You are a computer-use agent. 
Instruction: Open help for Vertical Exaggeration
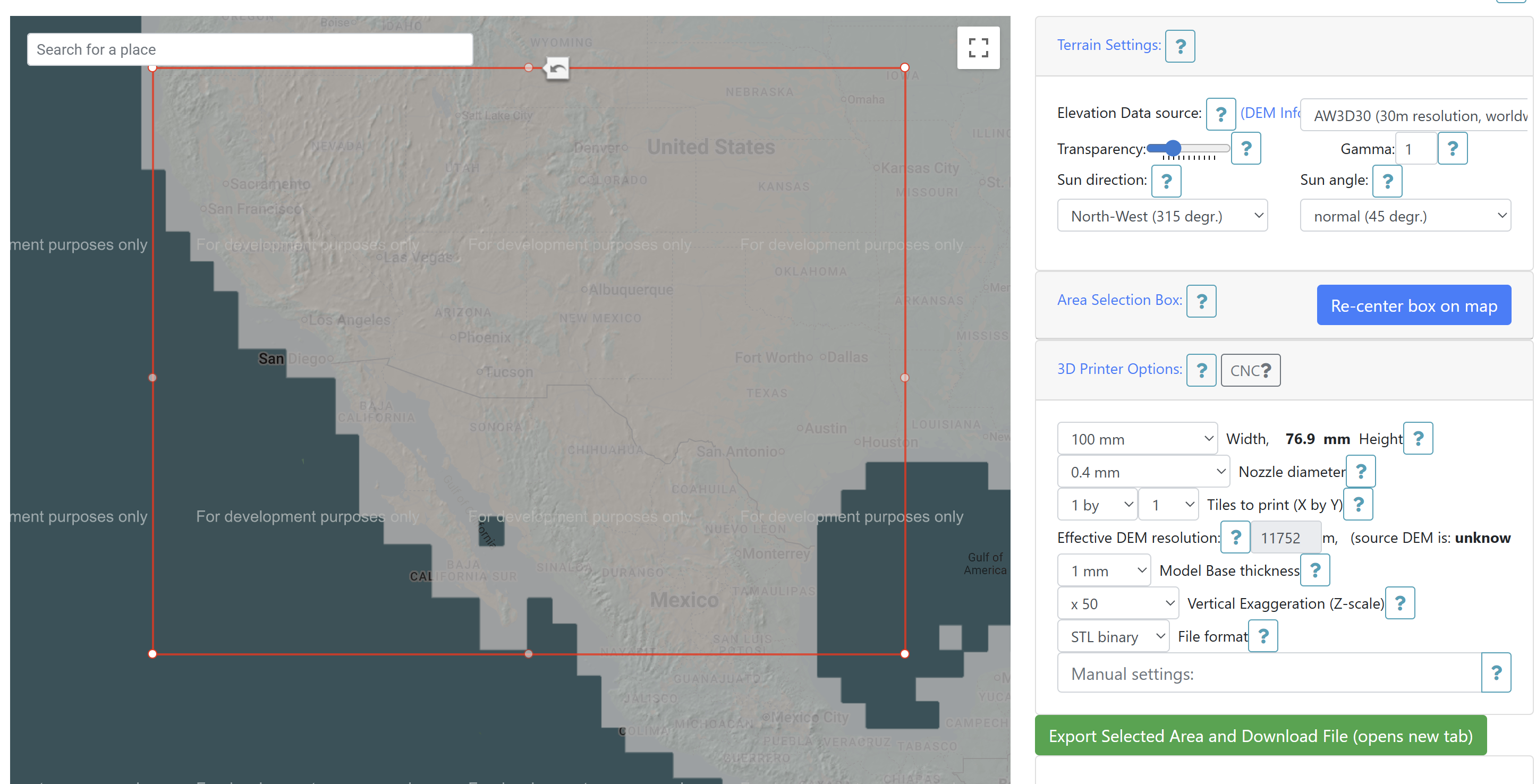(x=1399, y=603)
